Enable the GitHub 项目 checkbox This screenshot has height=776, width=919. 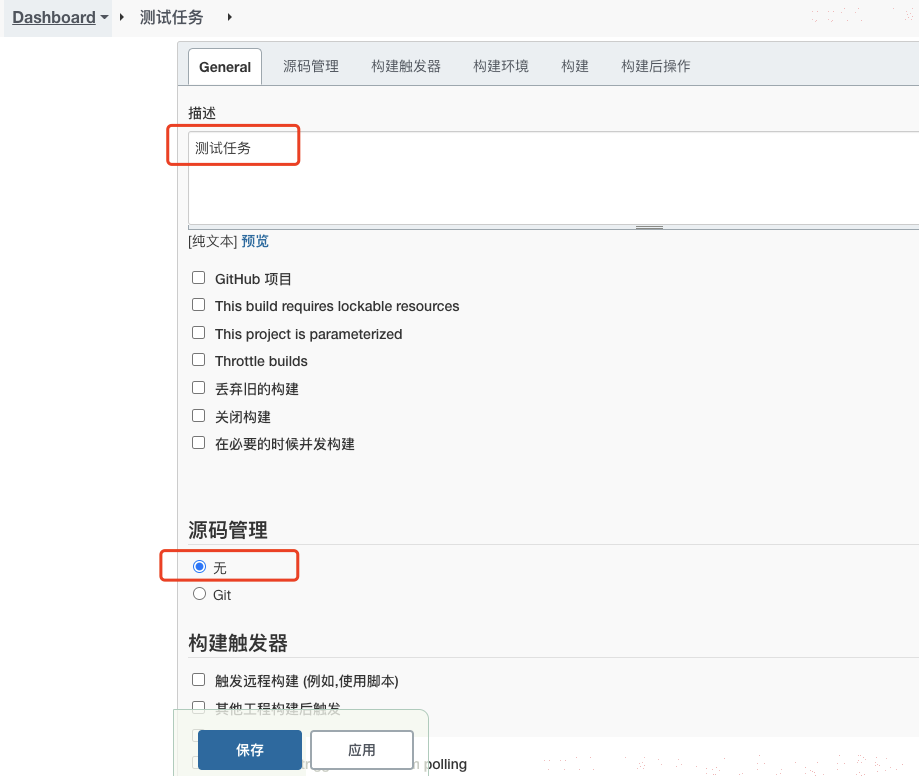199,278
